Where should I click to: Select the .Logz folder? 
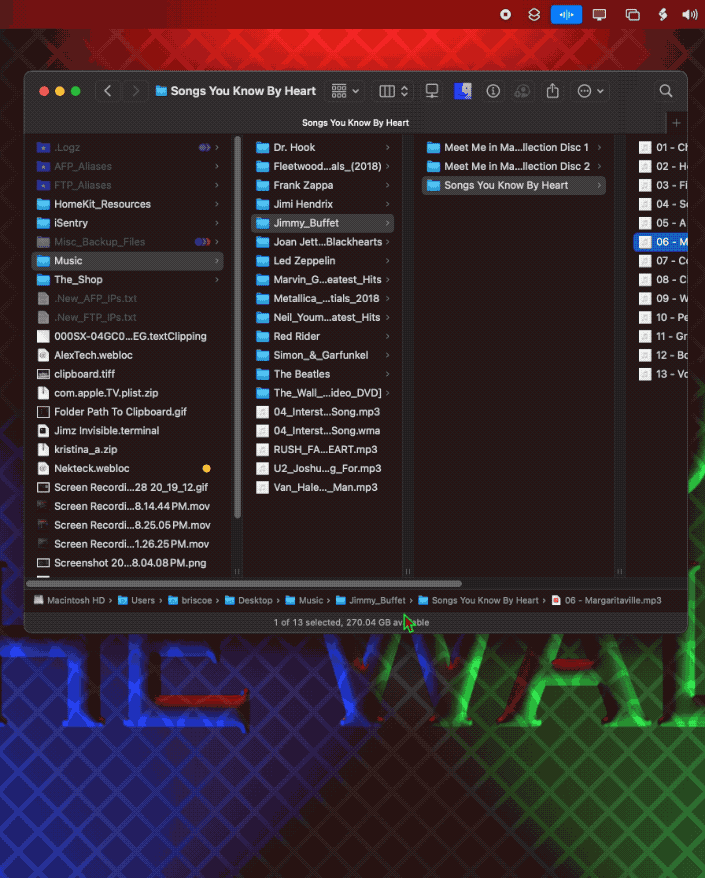pyautogui.click(x=127, y=147)
